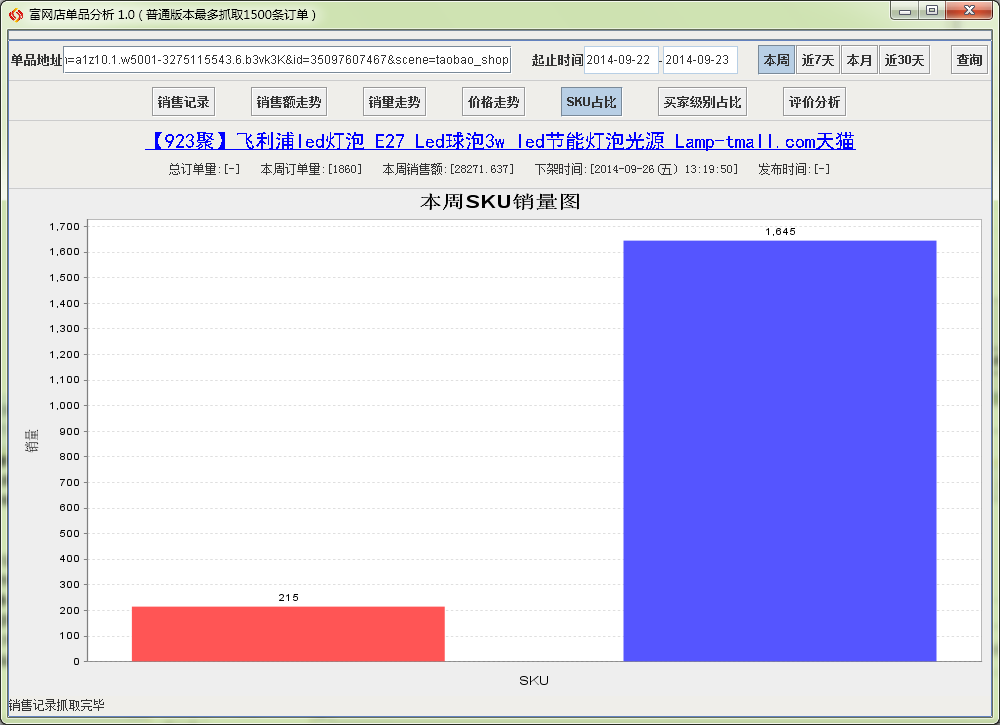
Task: Switch to 销量走势 view
Action: click(394, 102)
